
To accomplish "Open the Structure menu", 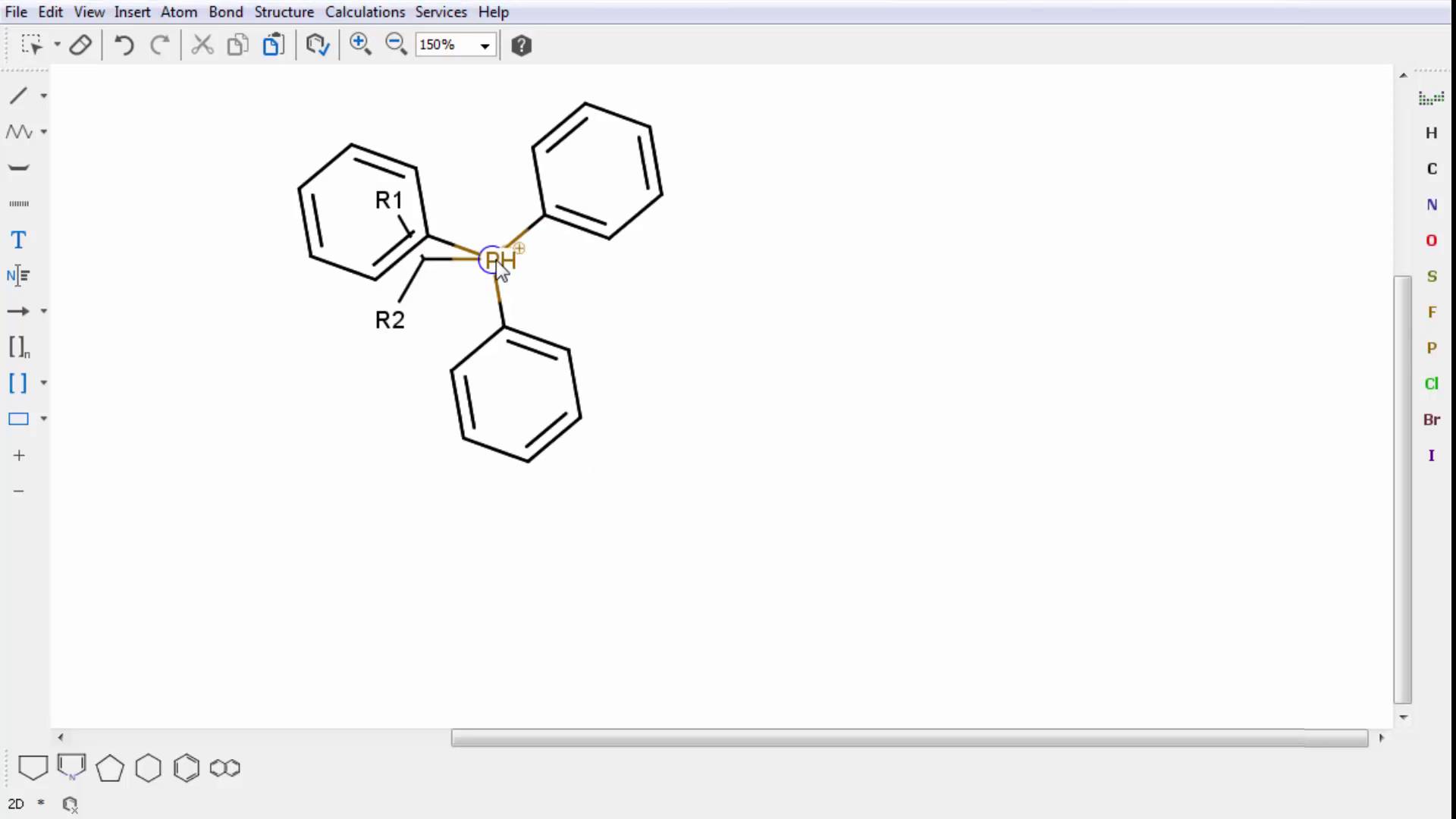I will [x=284, y=12].
